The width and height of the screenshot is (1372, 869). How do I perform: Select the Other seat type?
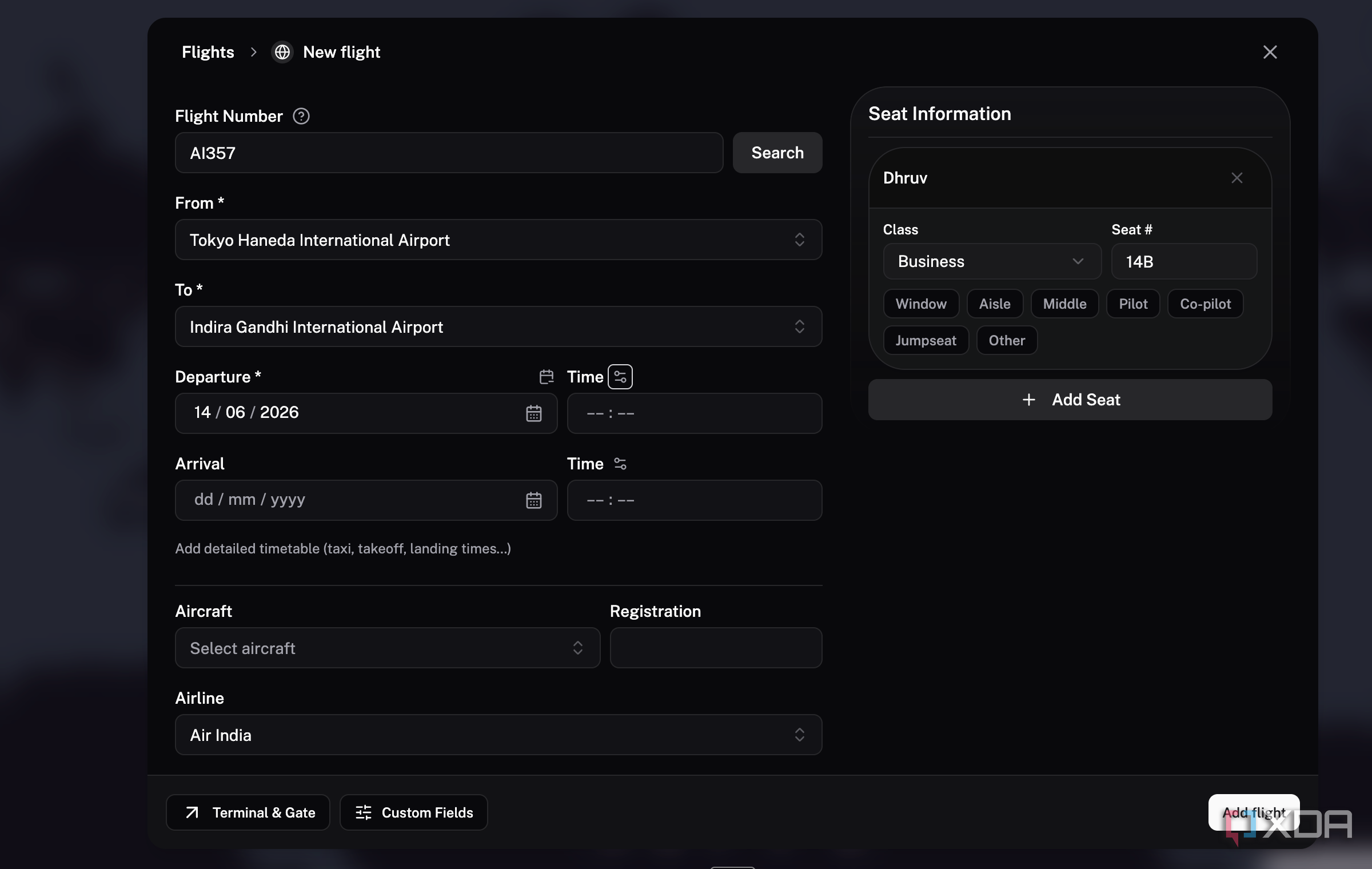[1007, 340]
